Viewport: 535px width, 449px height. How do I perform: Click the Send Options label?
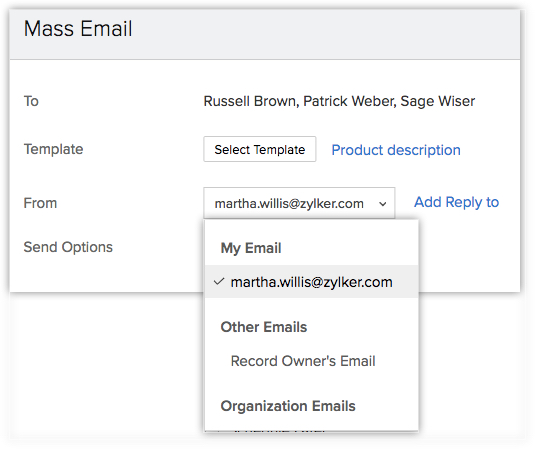tap(68, 247)
